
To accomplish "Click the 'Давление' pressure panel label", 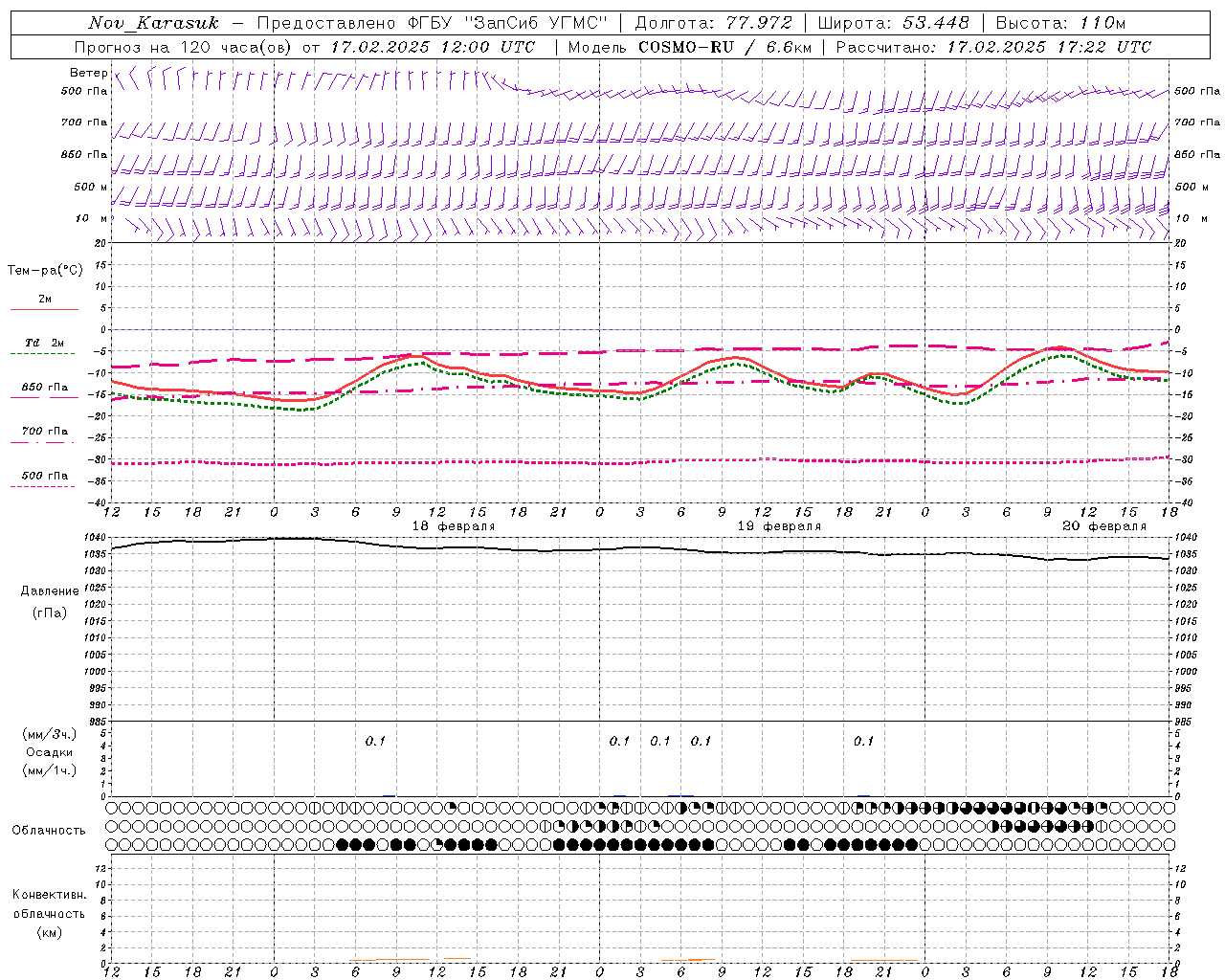I will (x=49, y=591).
